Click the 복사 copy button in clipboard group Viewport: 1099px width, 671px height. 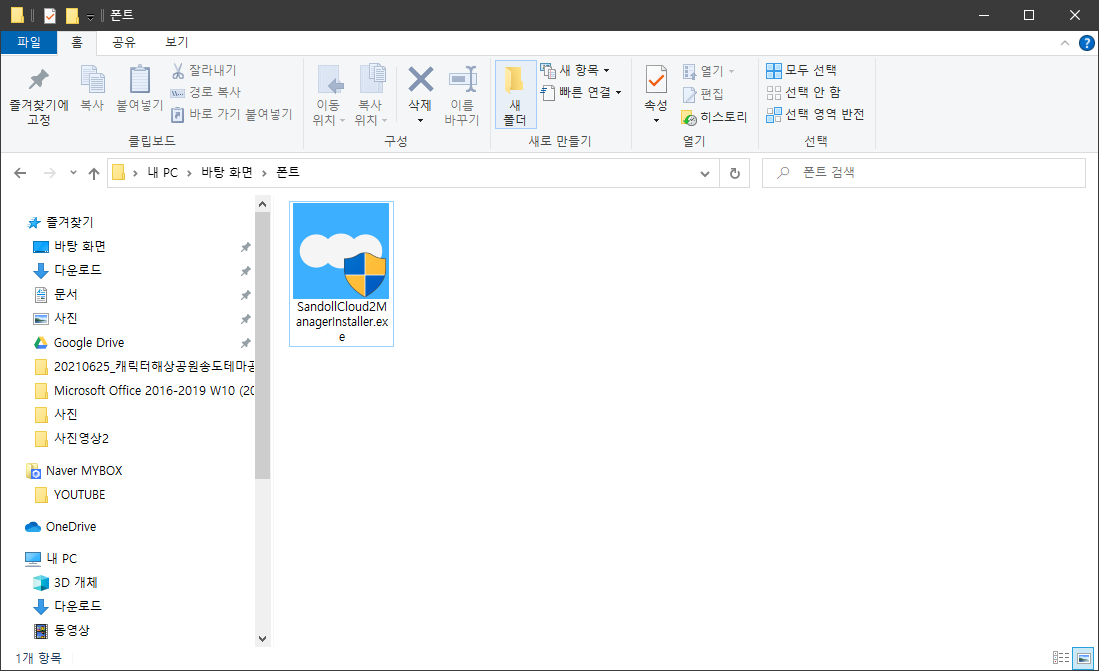92,89
